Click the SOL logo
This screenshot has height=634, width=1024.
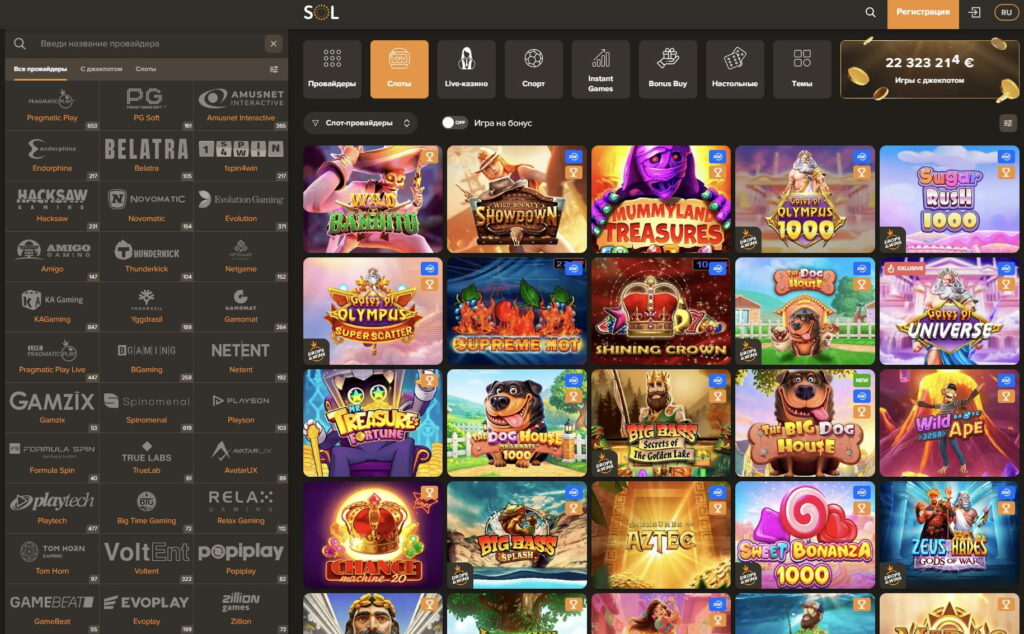point(321,12)
